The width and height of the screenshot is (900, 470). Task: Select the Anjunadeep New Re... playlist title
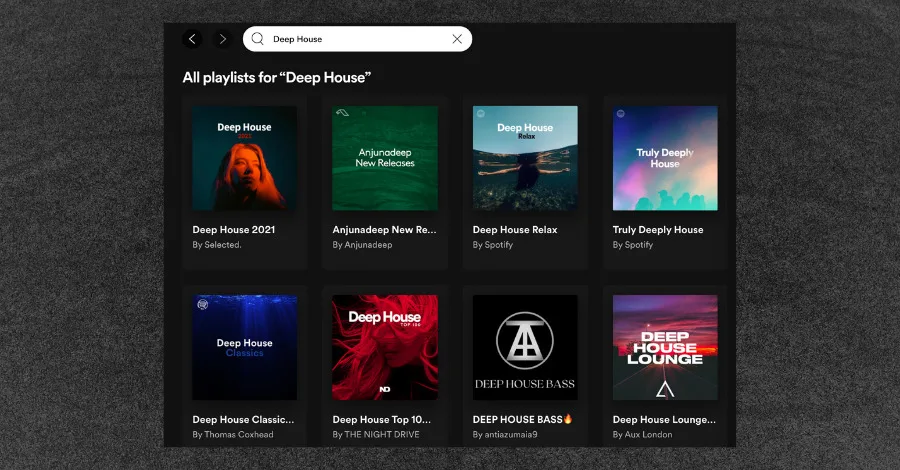click(385, 230)
